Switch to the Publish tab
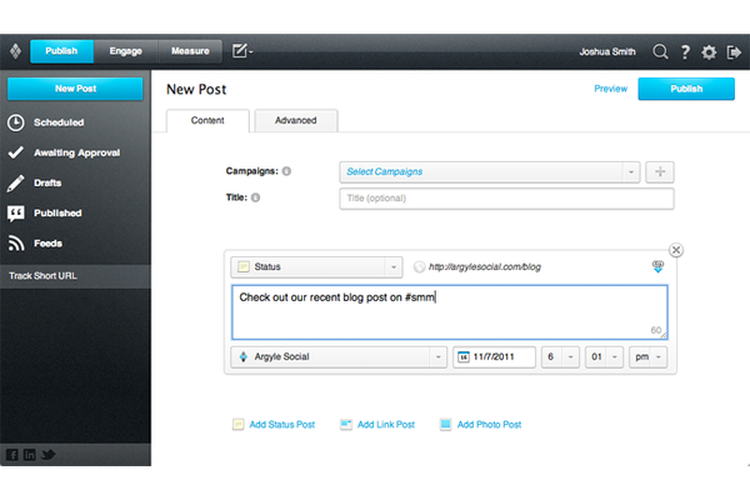750x500 pixels. pos(62,51)
